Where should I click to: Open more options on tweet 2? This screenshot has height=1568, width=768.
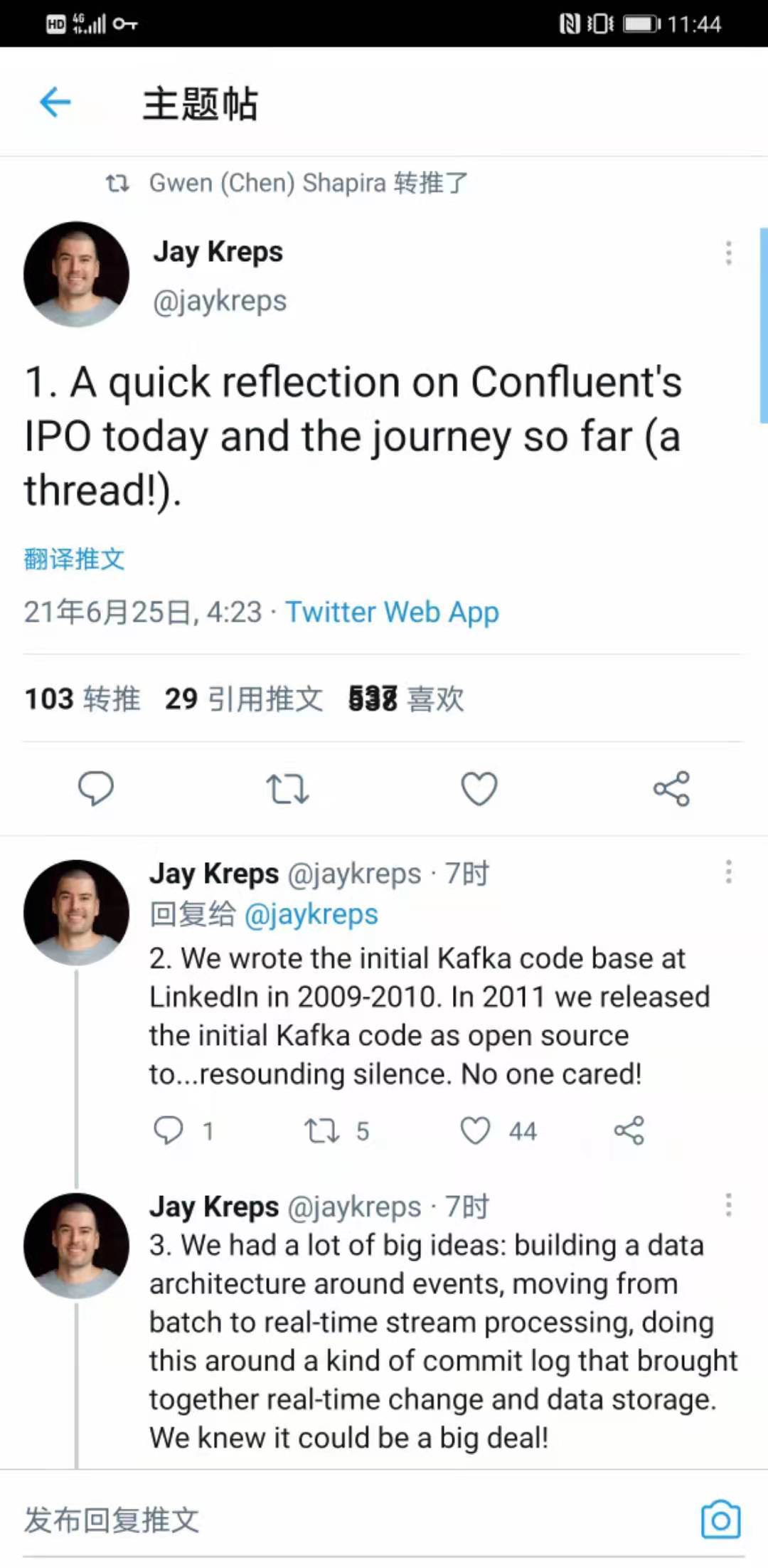pos(728,872)
